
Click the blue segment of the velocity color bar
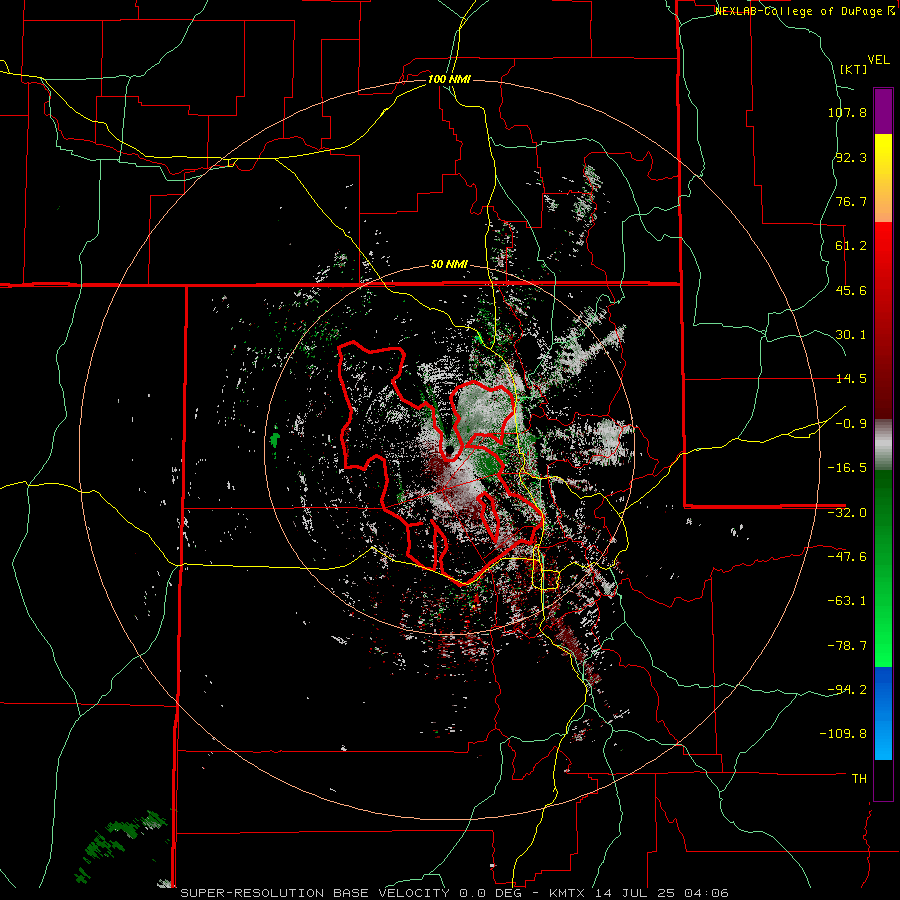[x=883, y=713]
